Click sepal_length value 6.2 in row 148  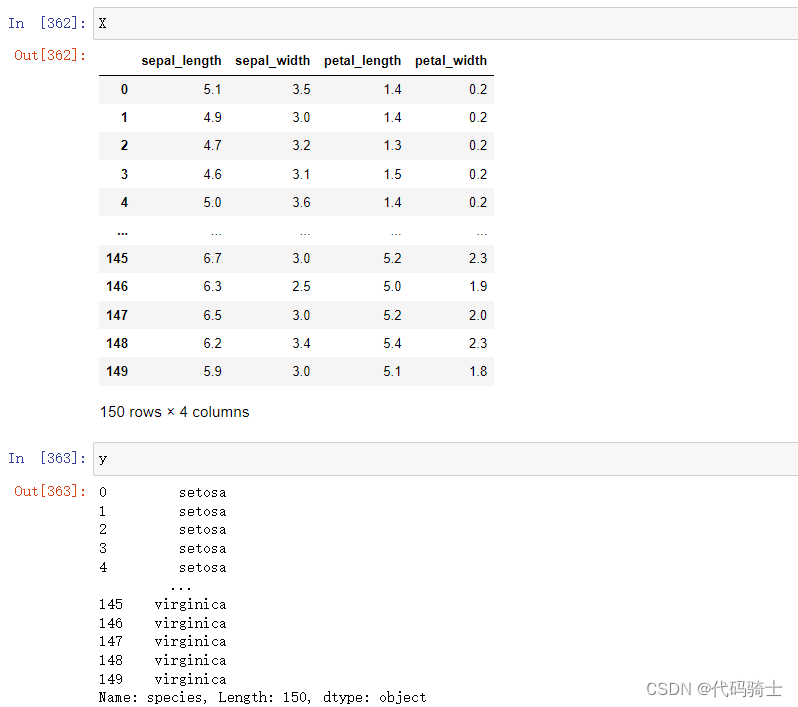[x=212, y=344]
